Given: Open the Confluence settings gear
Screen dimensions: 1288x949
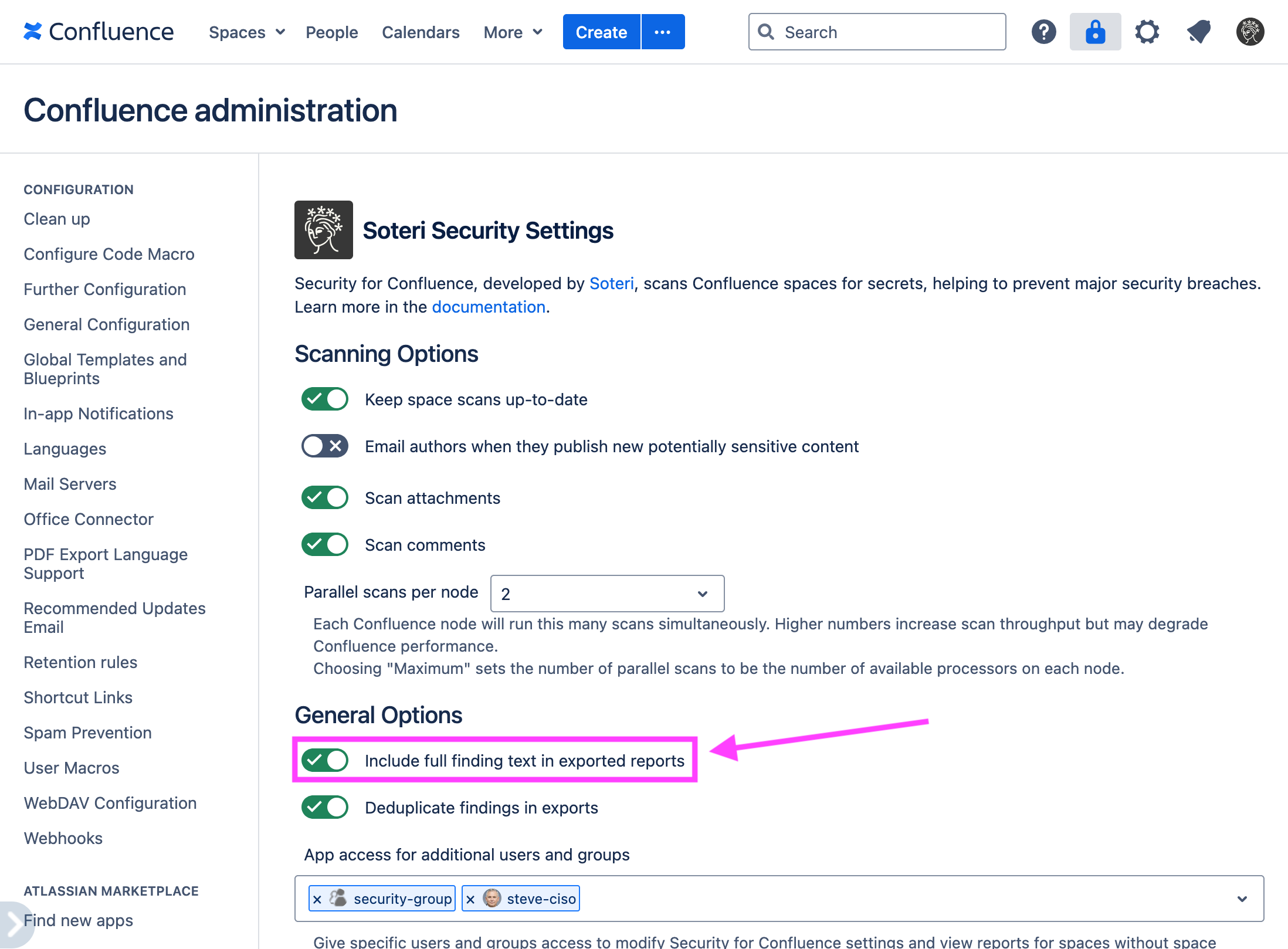Looking at the screenshot, I should click(x=1147, y=32).
